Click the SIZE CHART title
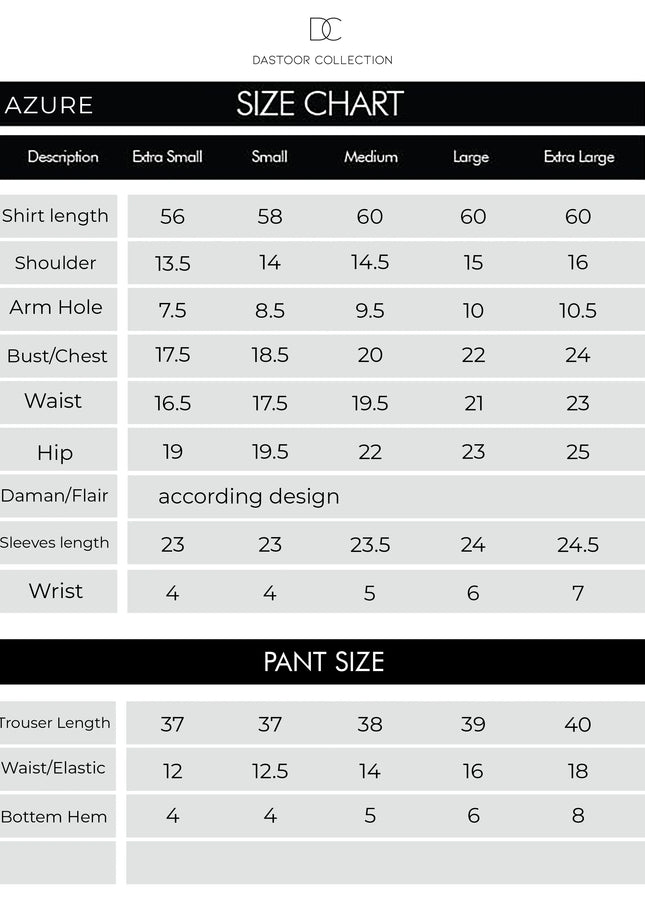The image size is (645, 903). point(320,104)
